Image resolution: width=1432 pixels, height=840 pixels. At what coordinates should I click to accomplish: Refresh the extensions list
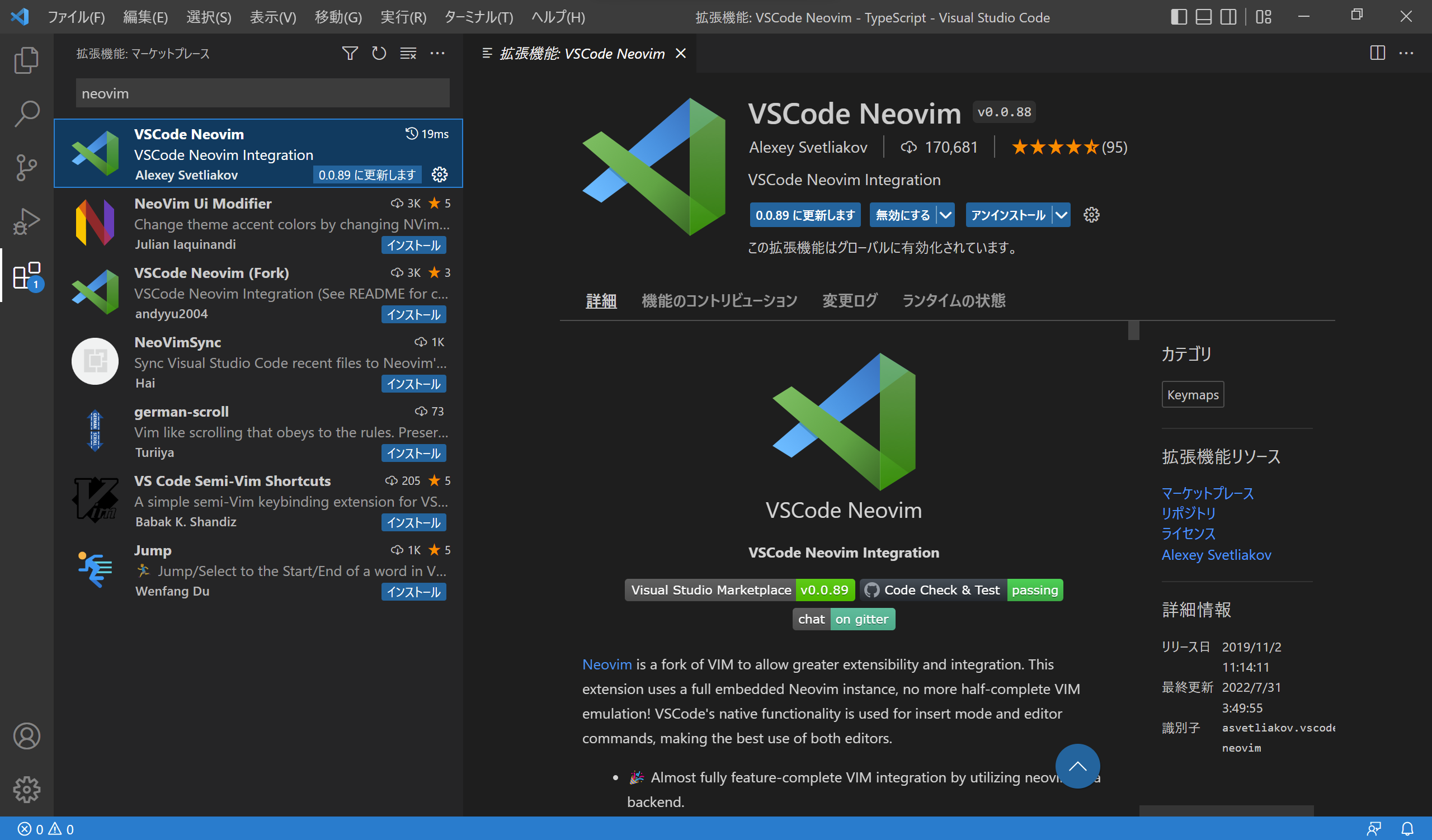point(379,53)
